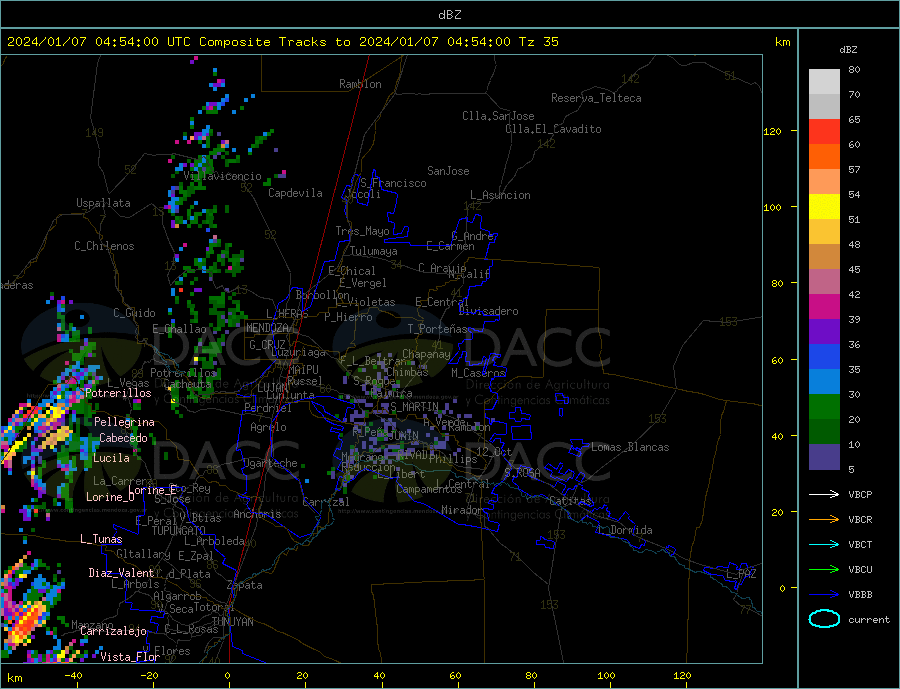
Task: Click the 'Lucila' white map label
Action: 111,458
